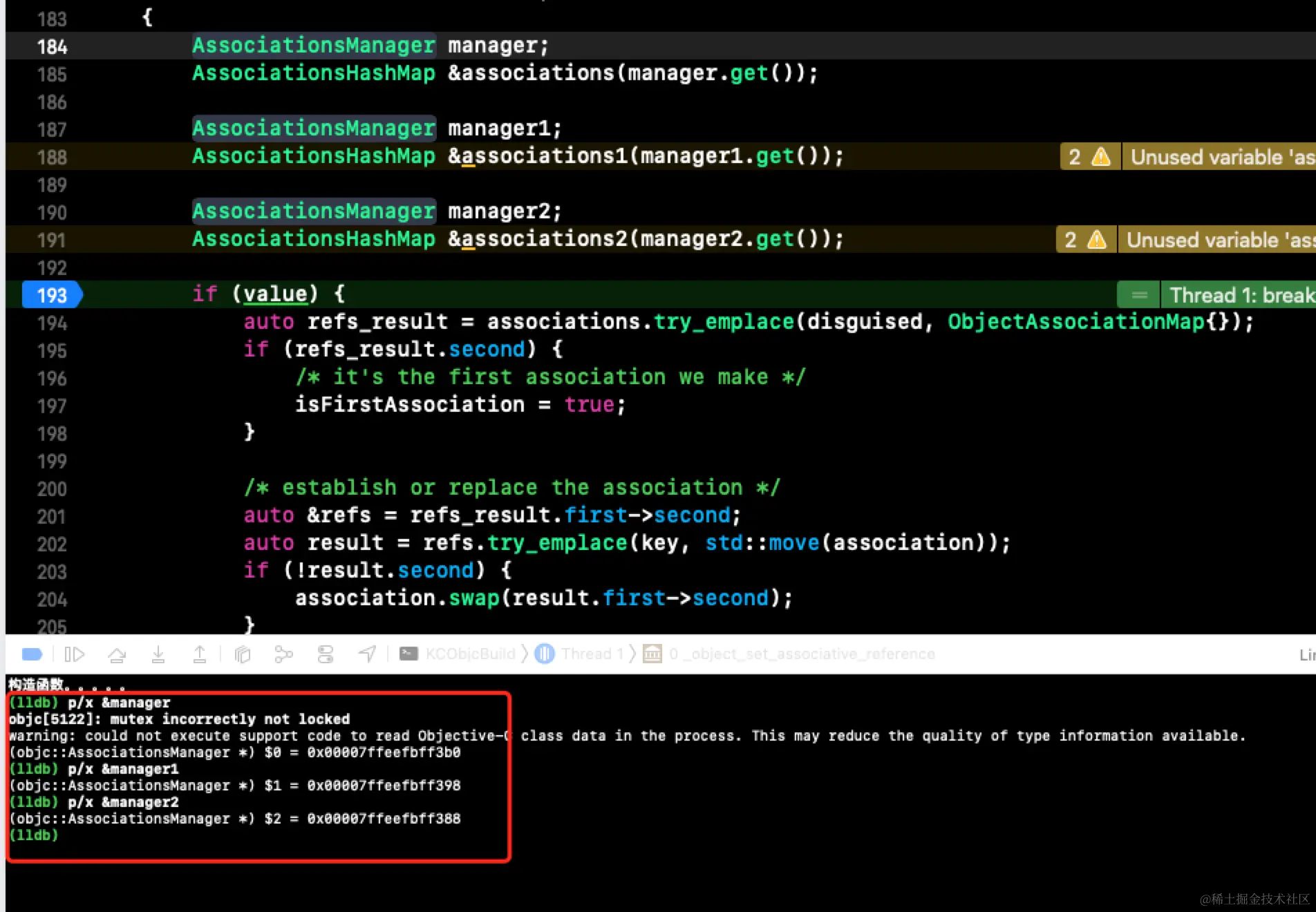Click the simulate location arrow icon
1316x912 pixels.
367,654
